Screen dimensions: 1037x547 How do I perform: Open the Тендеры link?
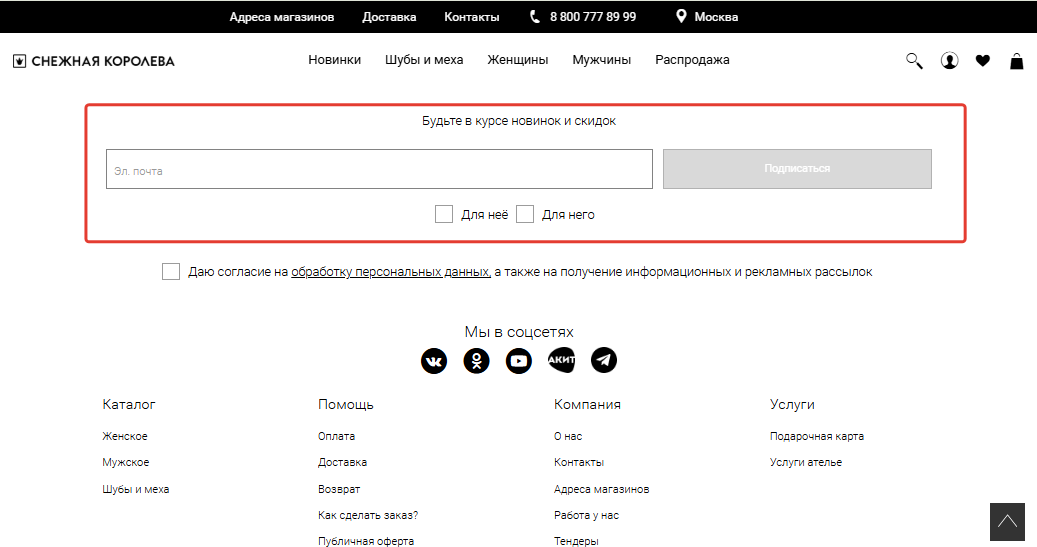[x=576, y=541]
